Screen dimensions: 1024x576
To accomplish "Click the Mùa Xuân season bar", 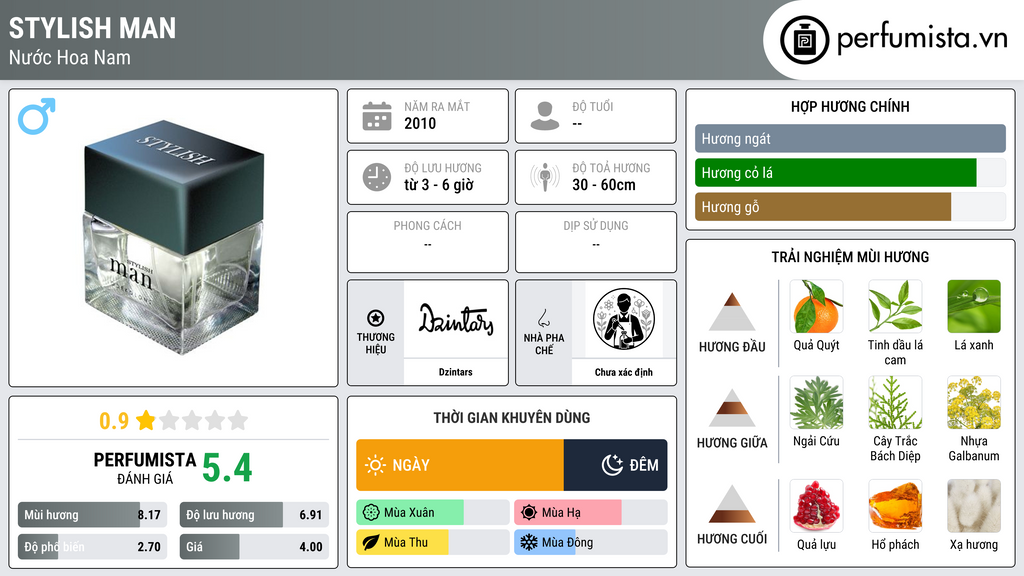I will 432,513.
